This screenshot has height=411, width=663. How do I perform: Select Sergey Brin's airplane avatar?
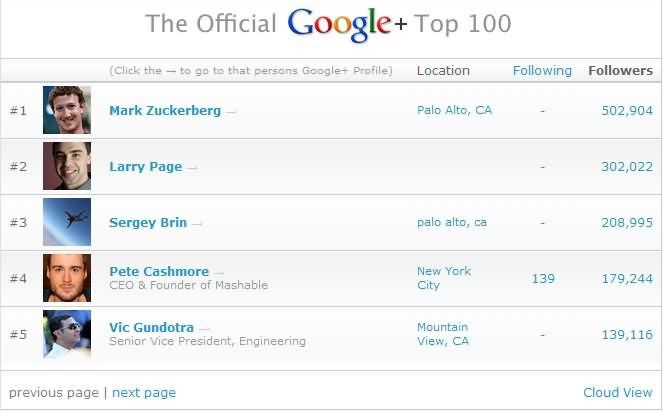click(67, 222)
